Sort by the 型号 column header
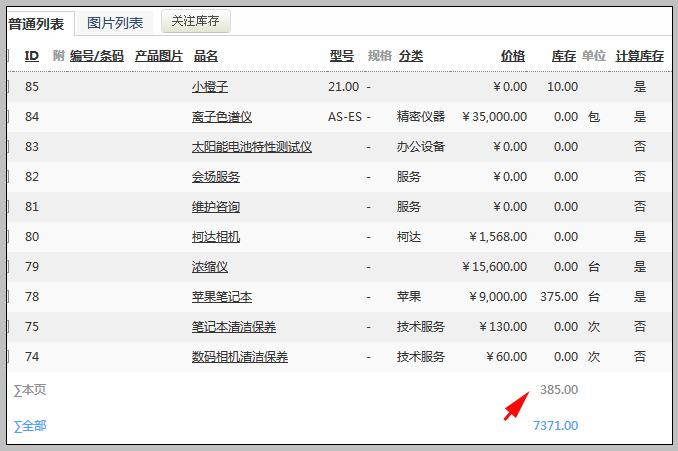 (342, 56)
